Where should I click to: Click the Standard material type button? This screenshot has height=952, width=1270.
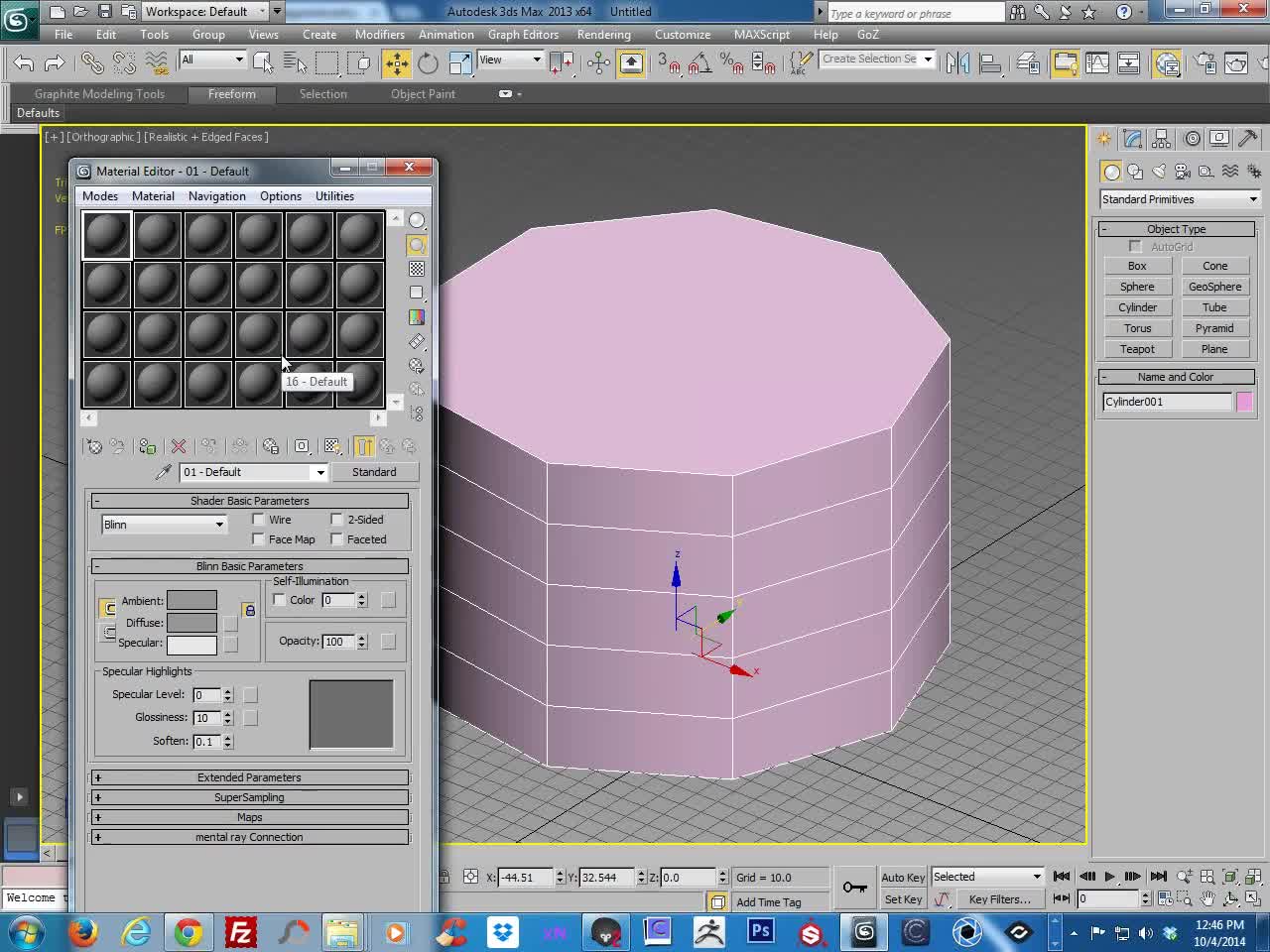click(374, 472)
